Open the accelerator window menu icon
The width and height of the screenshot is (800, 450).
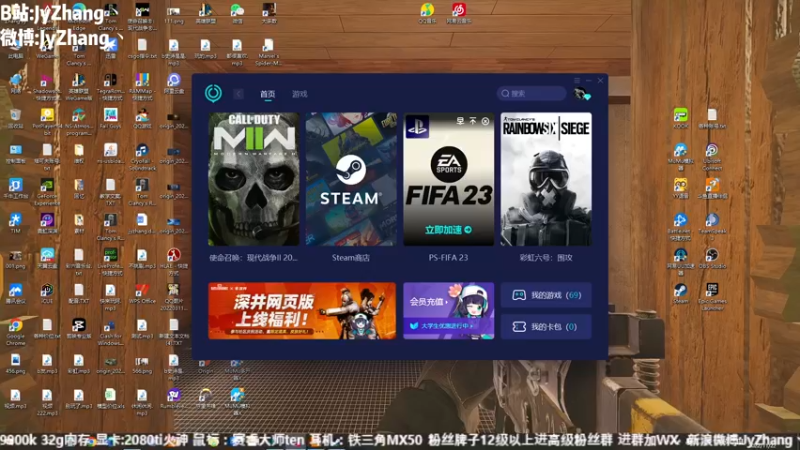click(x=577, y=81)
